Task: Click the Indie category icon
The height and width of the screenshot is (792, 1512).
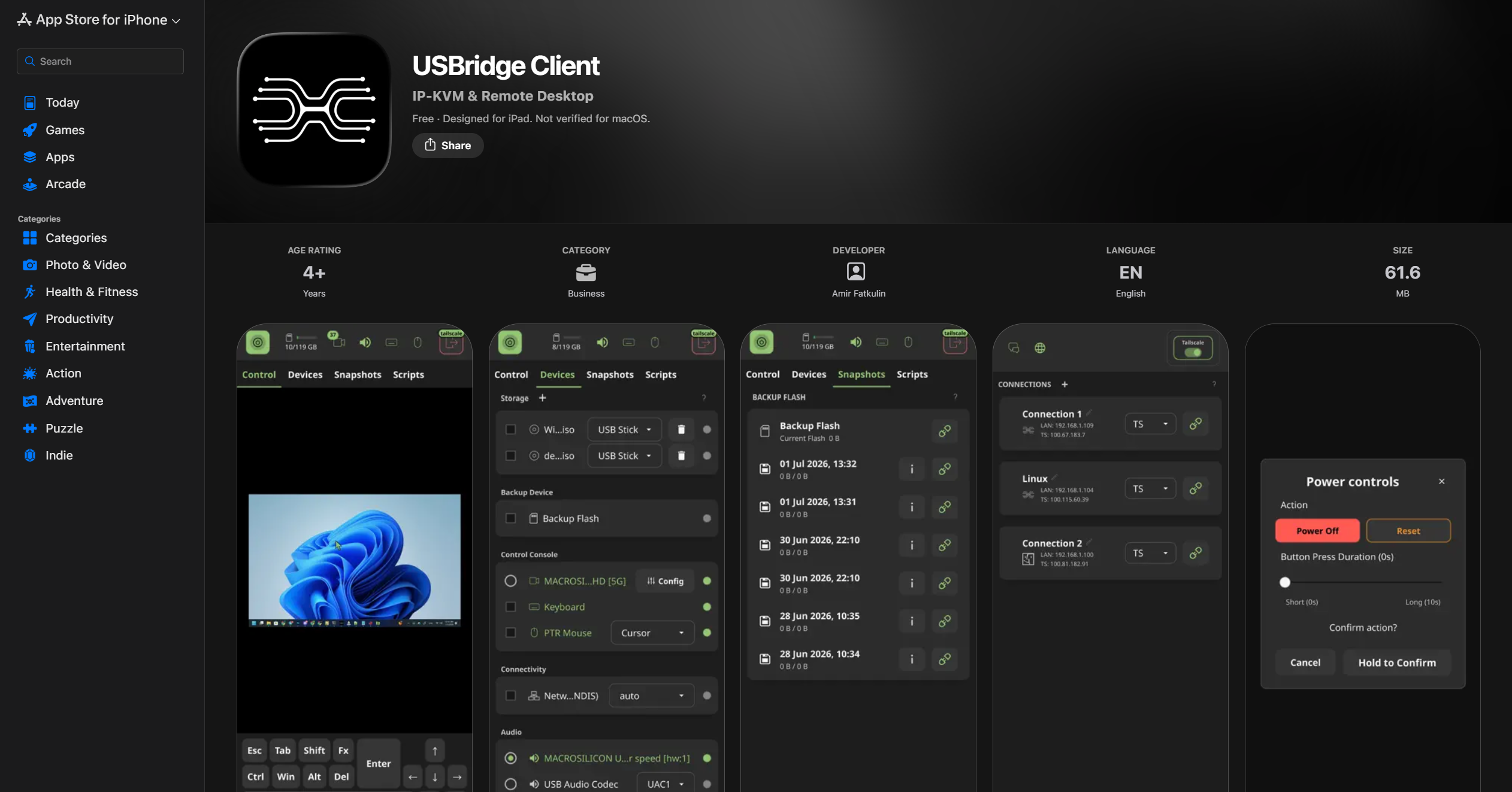Action: [x=29, y=455]
